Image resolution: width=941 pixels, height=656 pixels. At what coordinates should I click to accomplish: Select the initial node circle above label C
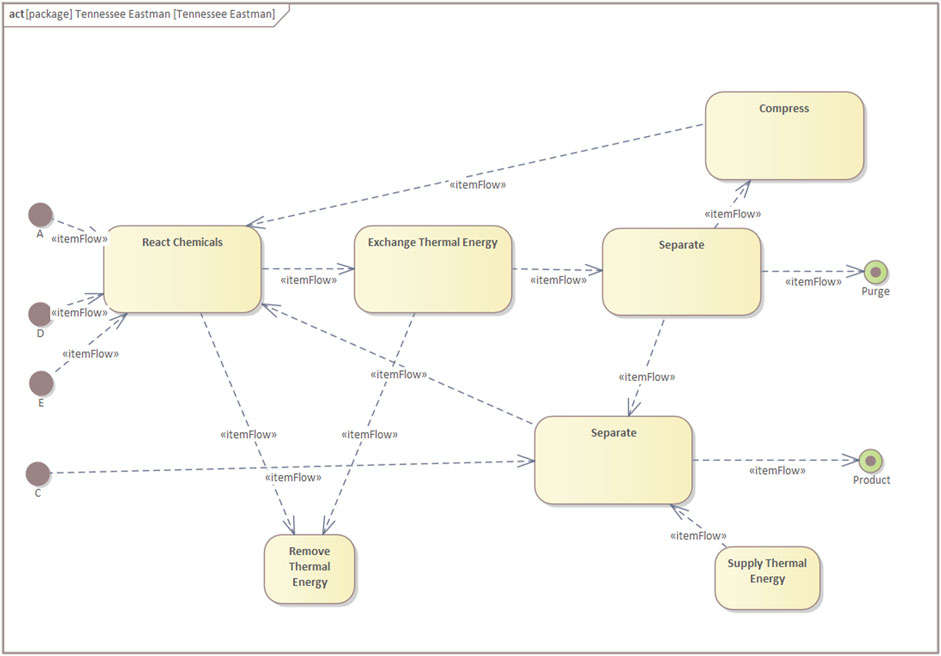[38, 474]
